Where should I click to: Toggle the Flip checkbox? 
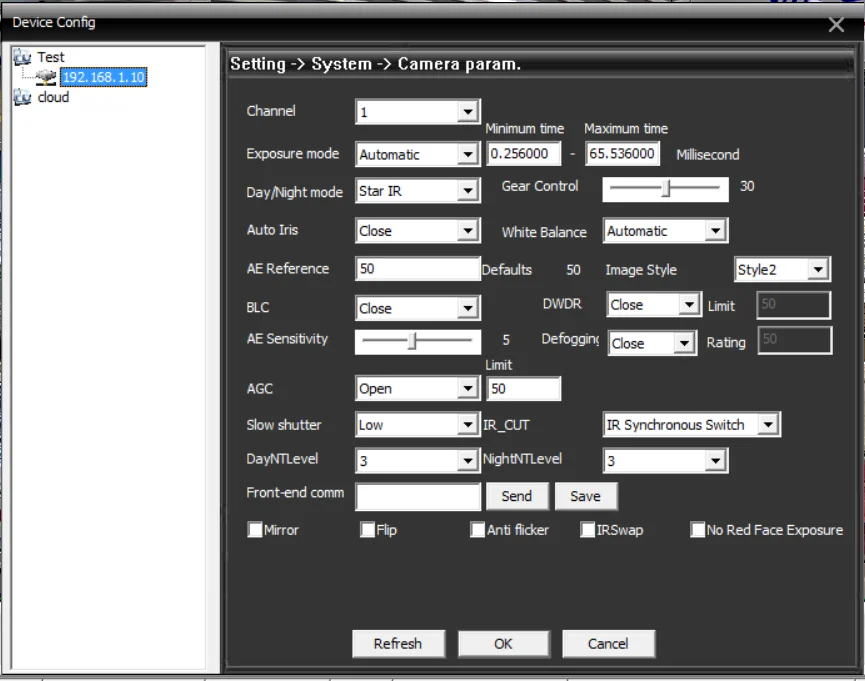click(368, 531)
